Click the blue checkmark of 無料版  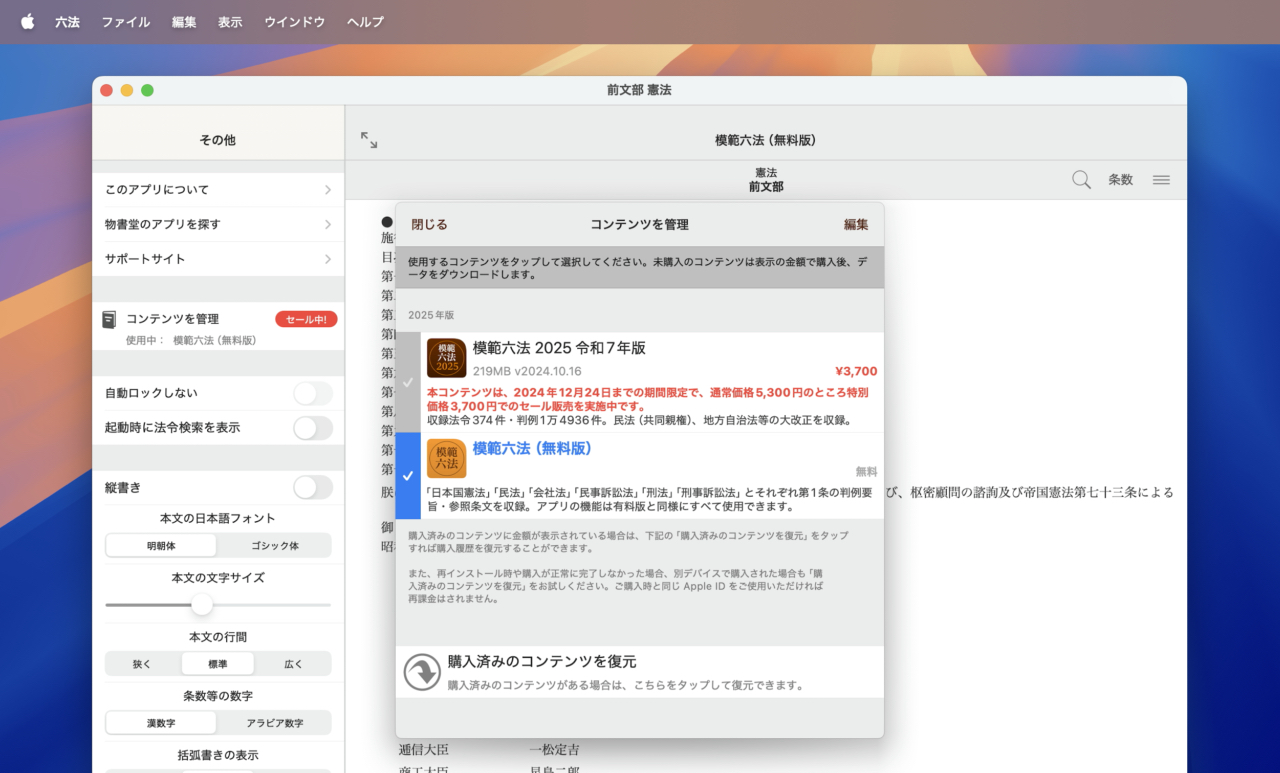tap(407, 476)
